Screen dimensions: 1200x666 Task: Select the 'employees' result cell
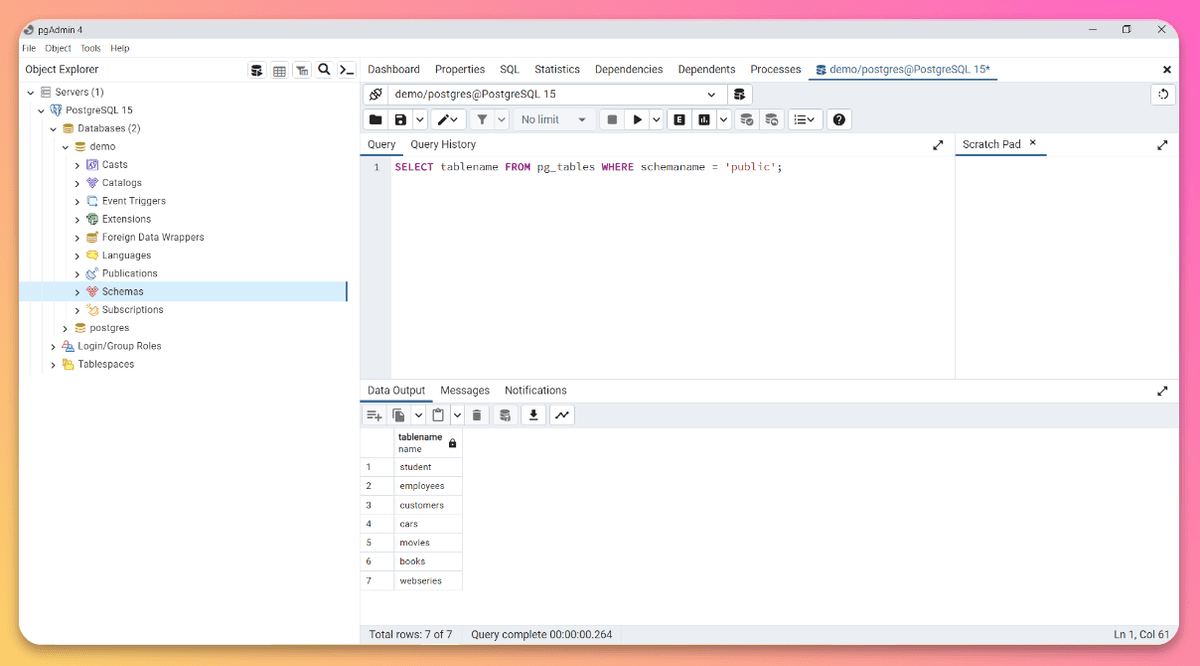coord(428,486)
